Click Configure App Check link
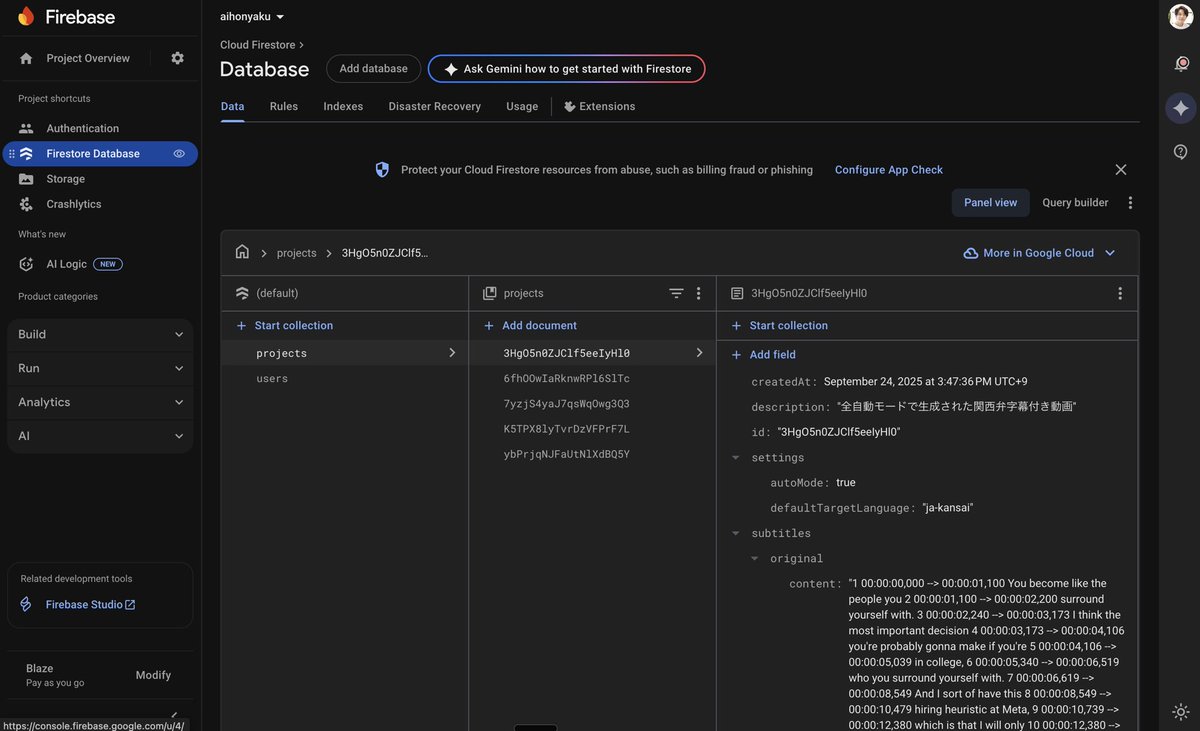Image resolution: width=1200 pixels, height=731 pixels. pos(889,170)
